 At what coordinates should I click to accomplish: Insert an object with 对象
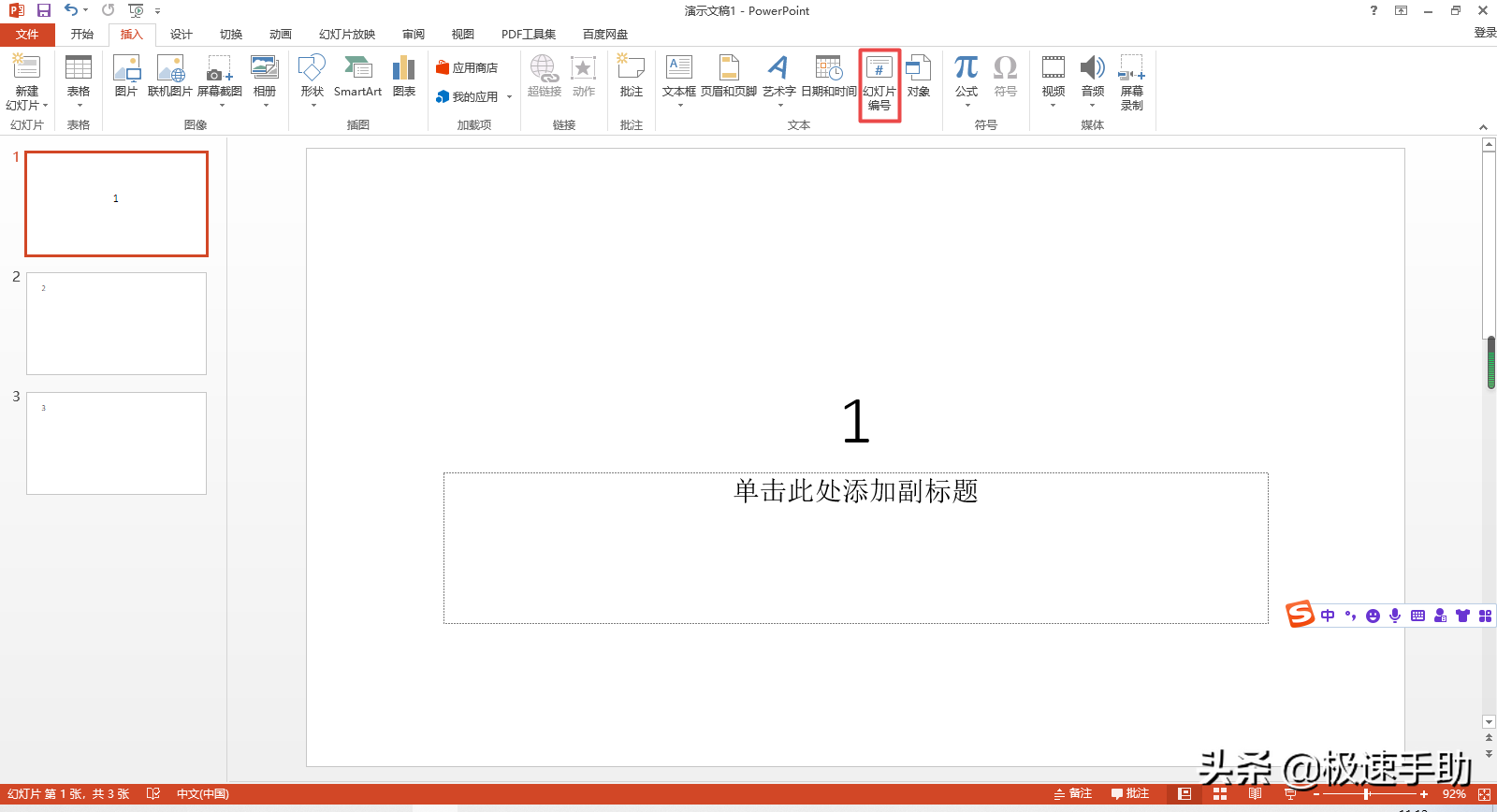pyautogui.click(x=919, y=76)
